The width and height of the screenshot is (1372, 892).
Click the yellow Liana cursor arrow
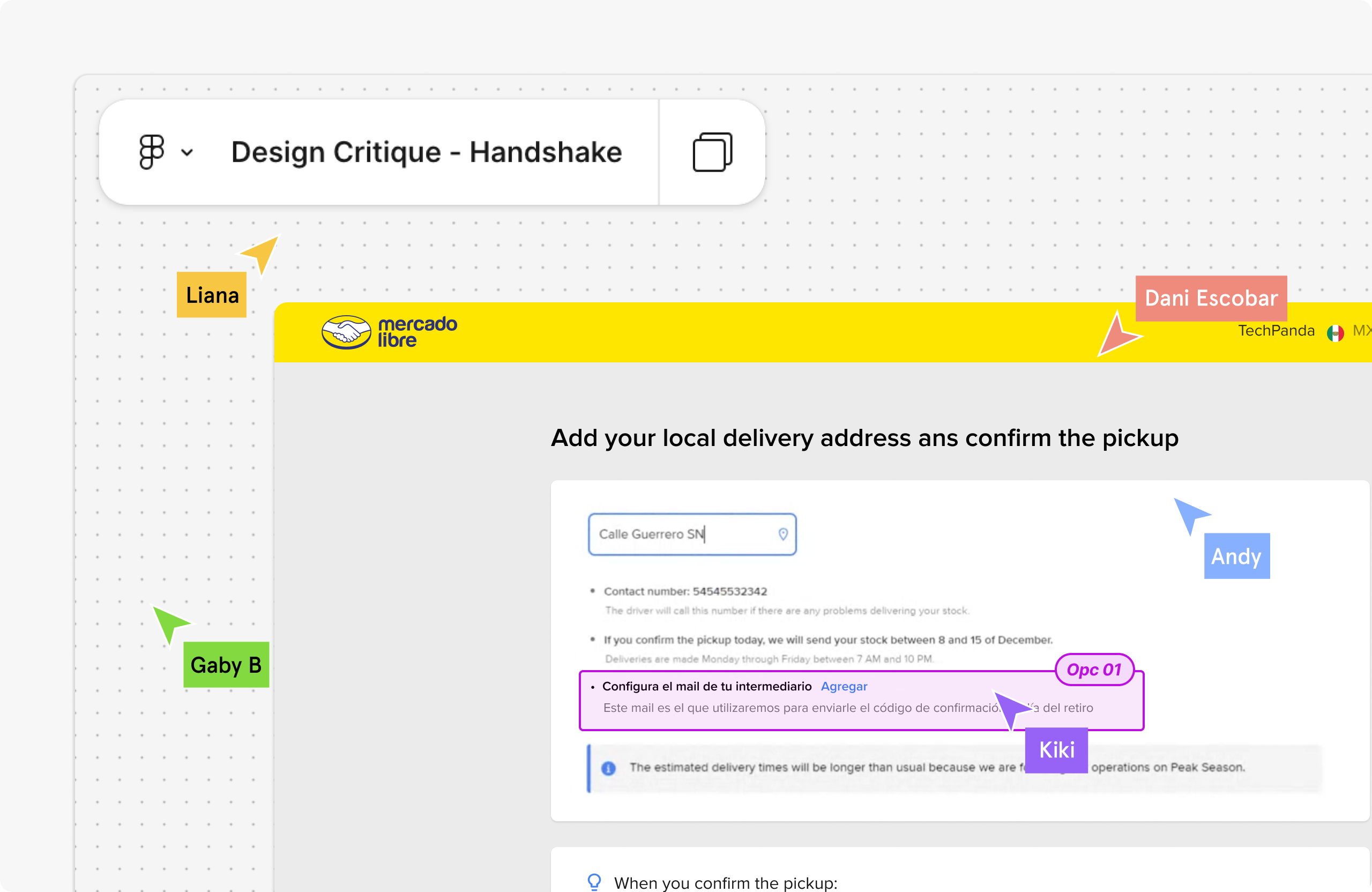[262, 254]
